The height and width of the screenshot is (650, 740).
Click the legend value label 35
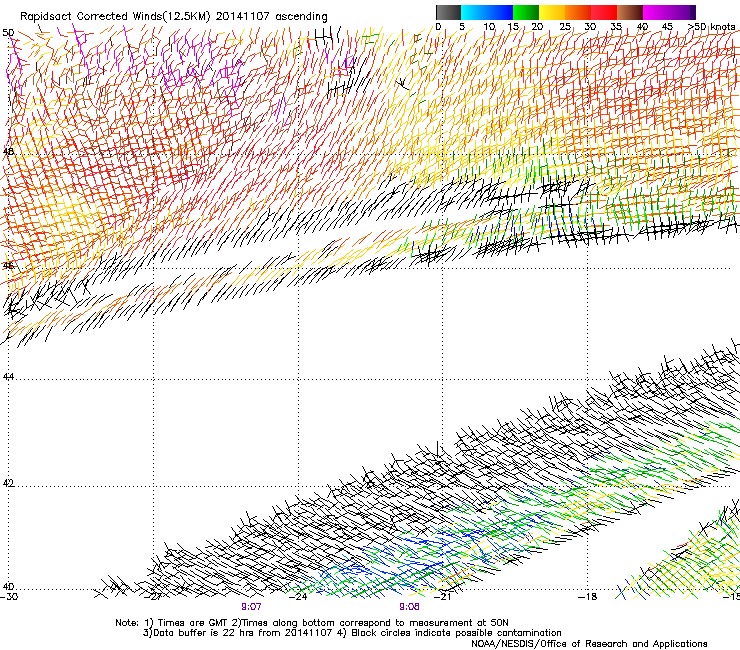click(x=616, y=27)
